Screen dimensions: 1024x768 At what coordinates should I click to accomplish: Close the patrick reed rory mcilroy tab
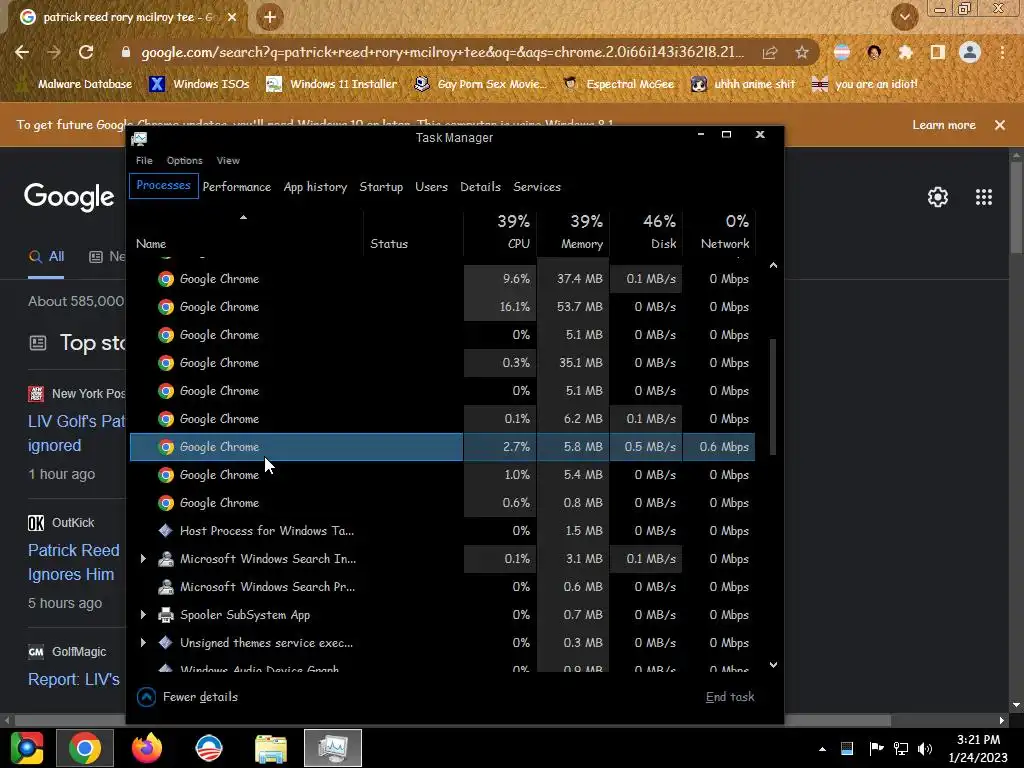coord(232,18)
